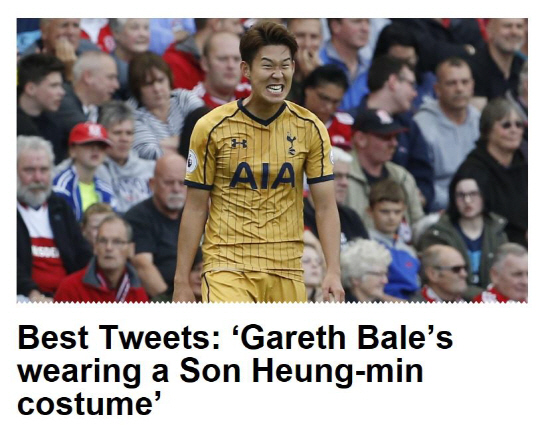Click the footballer photo thumbnail

coord(272,160)
